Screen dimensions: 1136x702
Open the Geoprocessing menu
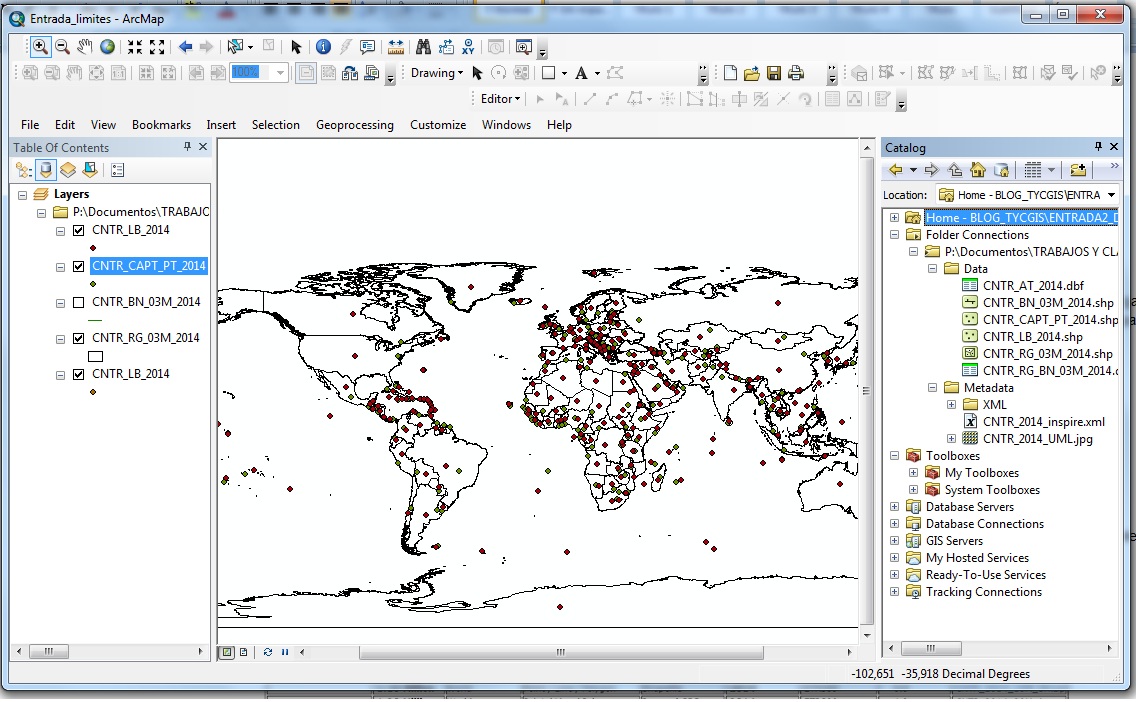(x=355, y=125)
